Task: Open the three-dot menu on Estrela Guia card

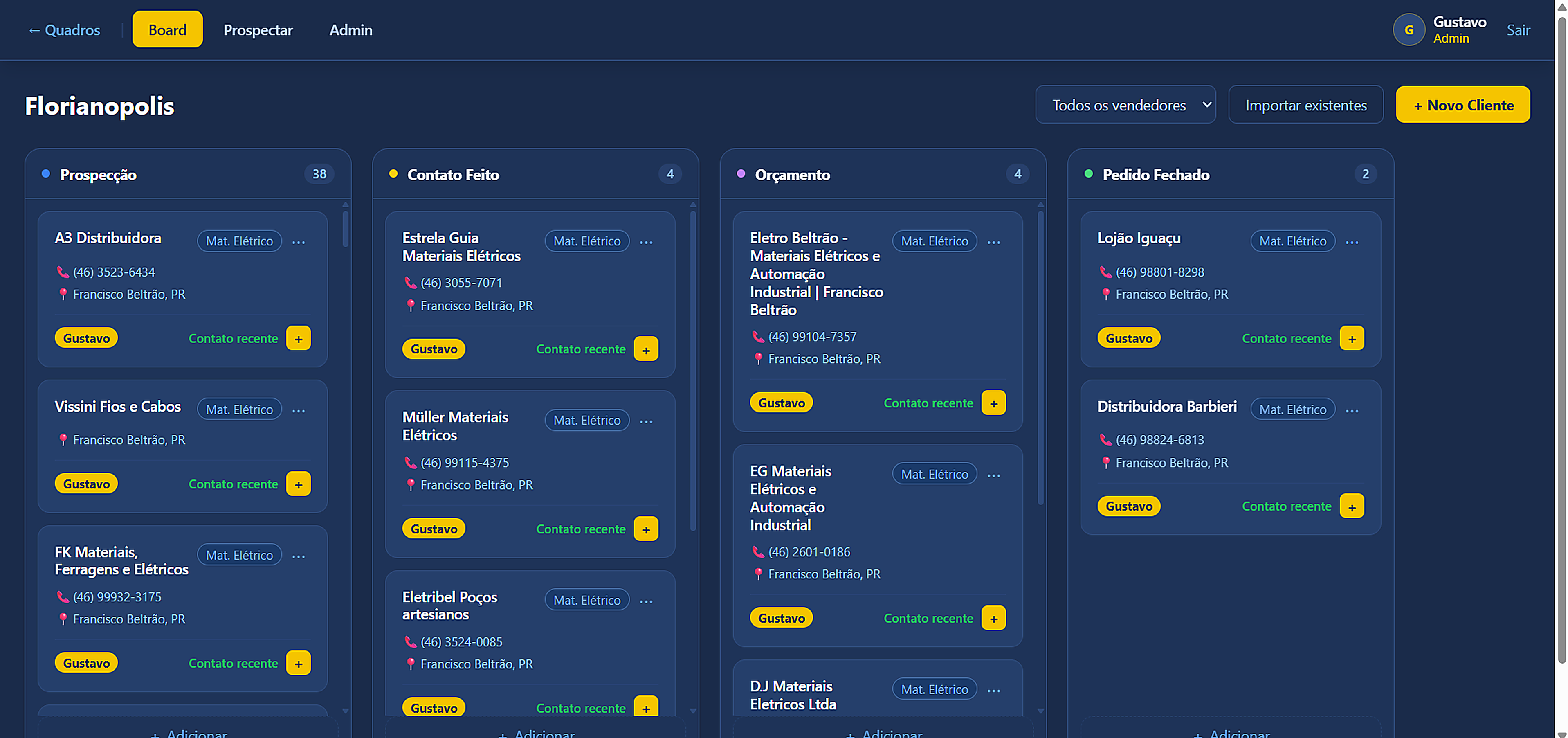Action: (646, 242)
